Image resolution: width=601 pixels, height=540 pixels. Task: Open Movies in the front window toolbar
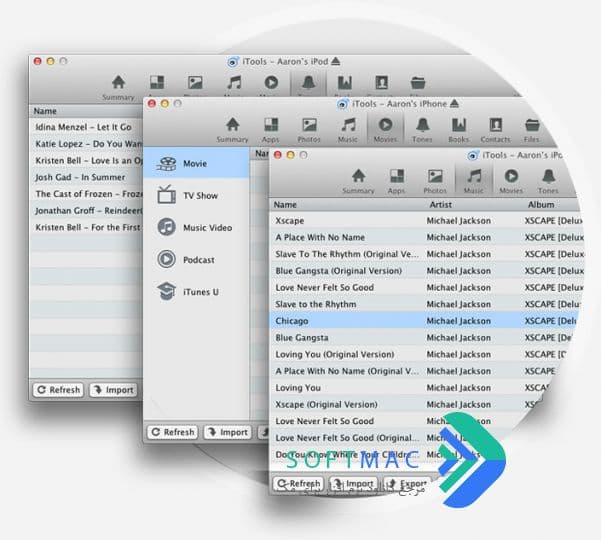pyautogui.click(x=511, y=182)
